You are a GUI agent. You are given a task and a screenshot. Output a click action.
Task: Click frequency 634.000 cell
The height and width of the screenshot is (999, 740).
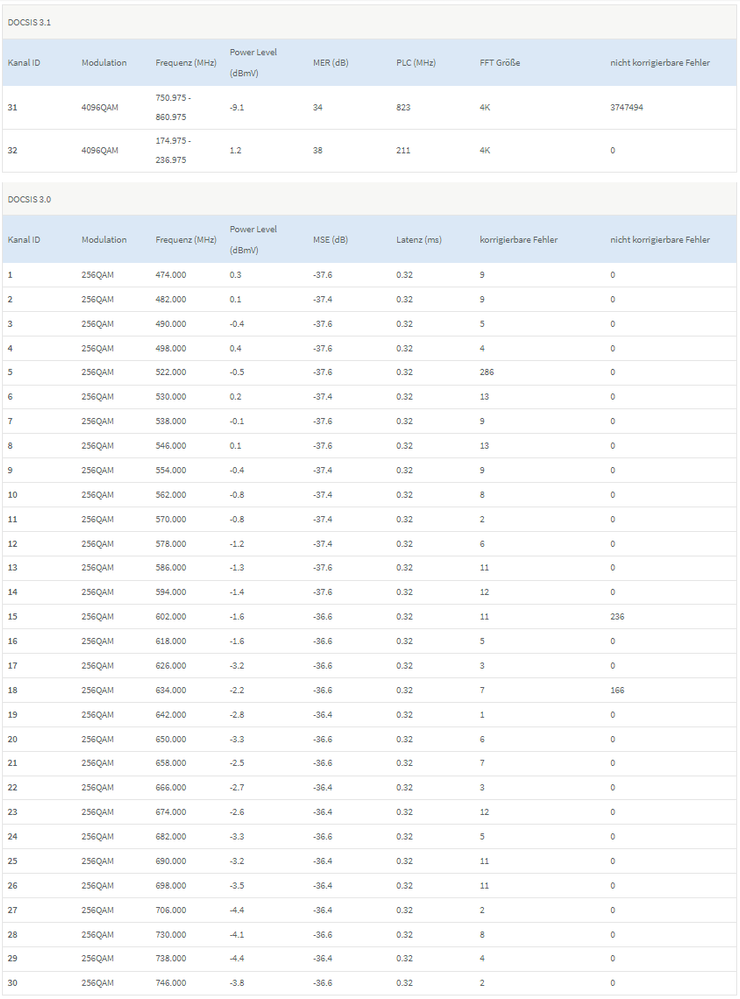pos(171,690)
